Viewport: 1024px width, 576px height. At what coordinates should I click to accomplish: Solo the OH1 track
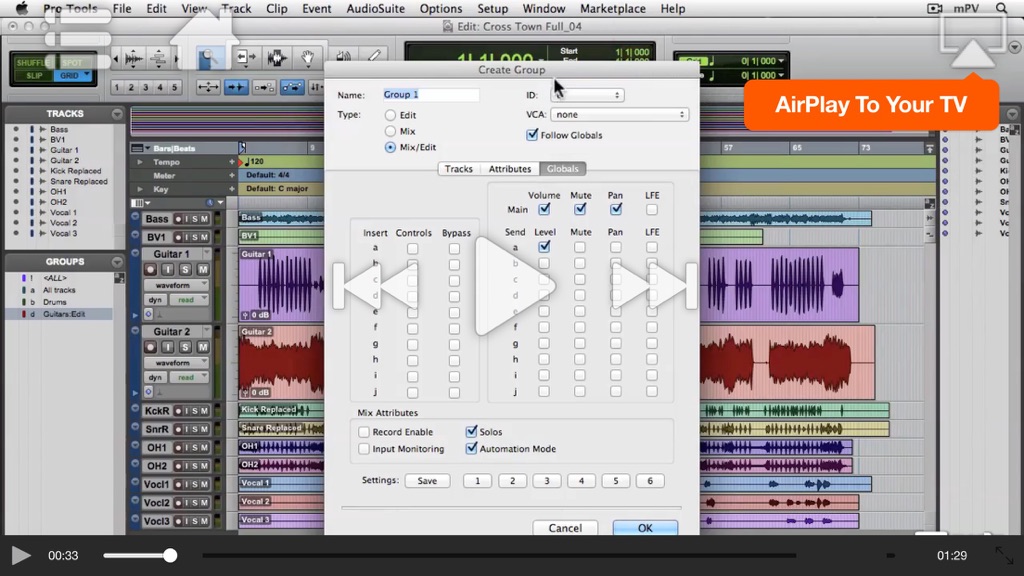tap(195, 447)
